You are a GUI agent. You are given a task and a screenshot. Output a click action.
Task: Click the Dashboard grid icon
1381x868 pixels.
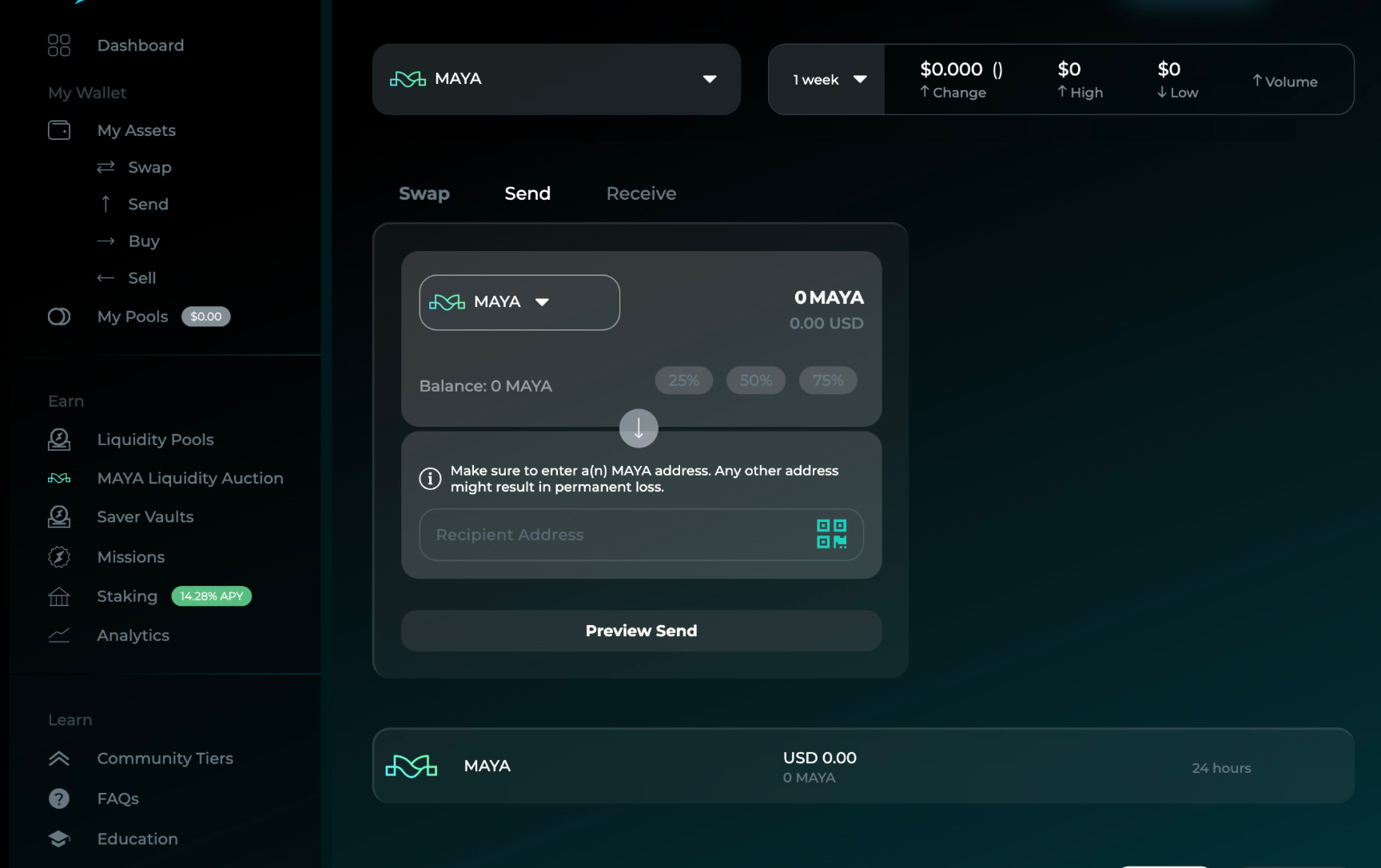coord(59,46)
